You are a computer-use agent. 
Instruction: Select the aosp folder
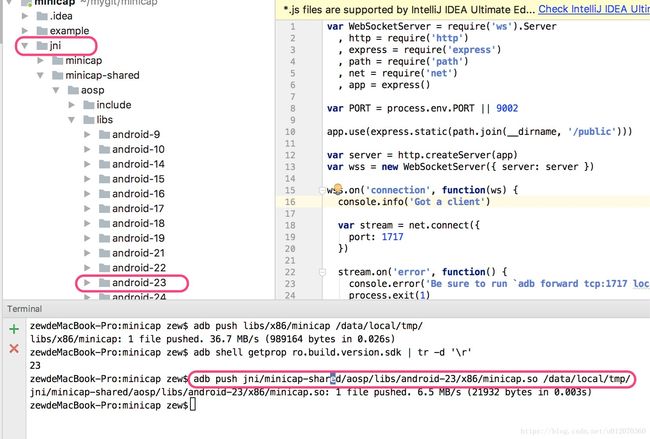pos(86,90)
